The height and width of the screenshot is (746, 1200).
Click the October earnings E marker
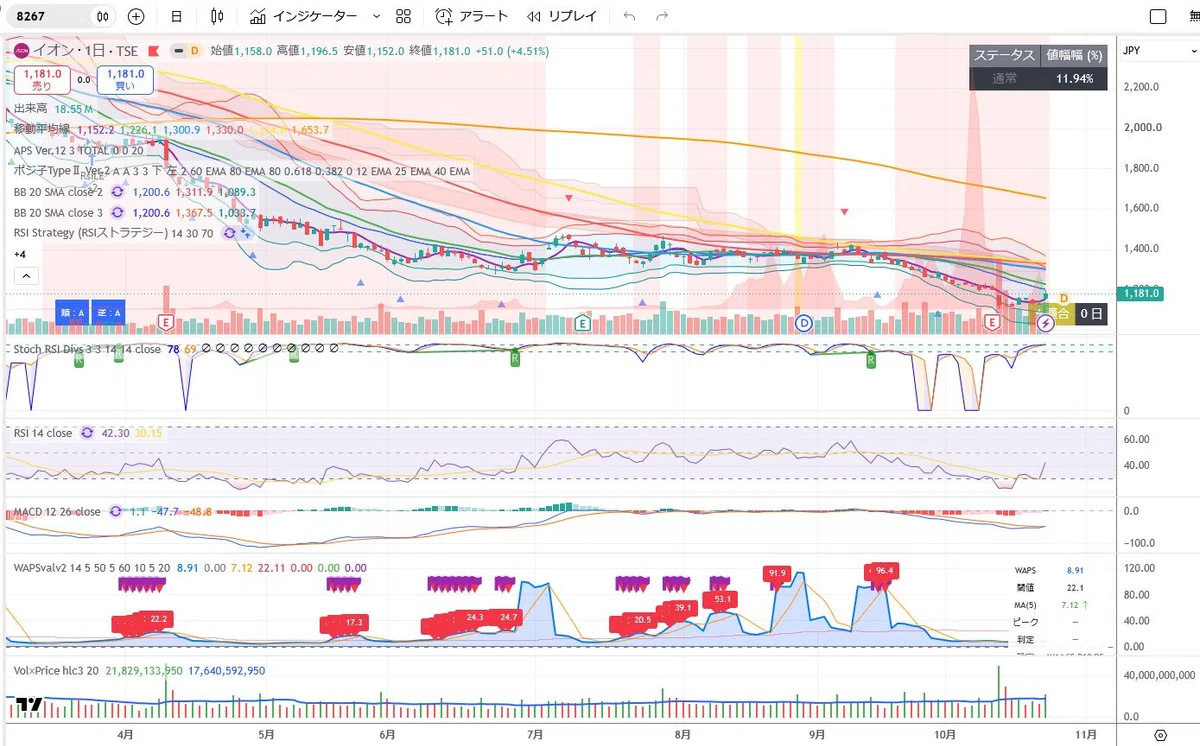(992, 322)
